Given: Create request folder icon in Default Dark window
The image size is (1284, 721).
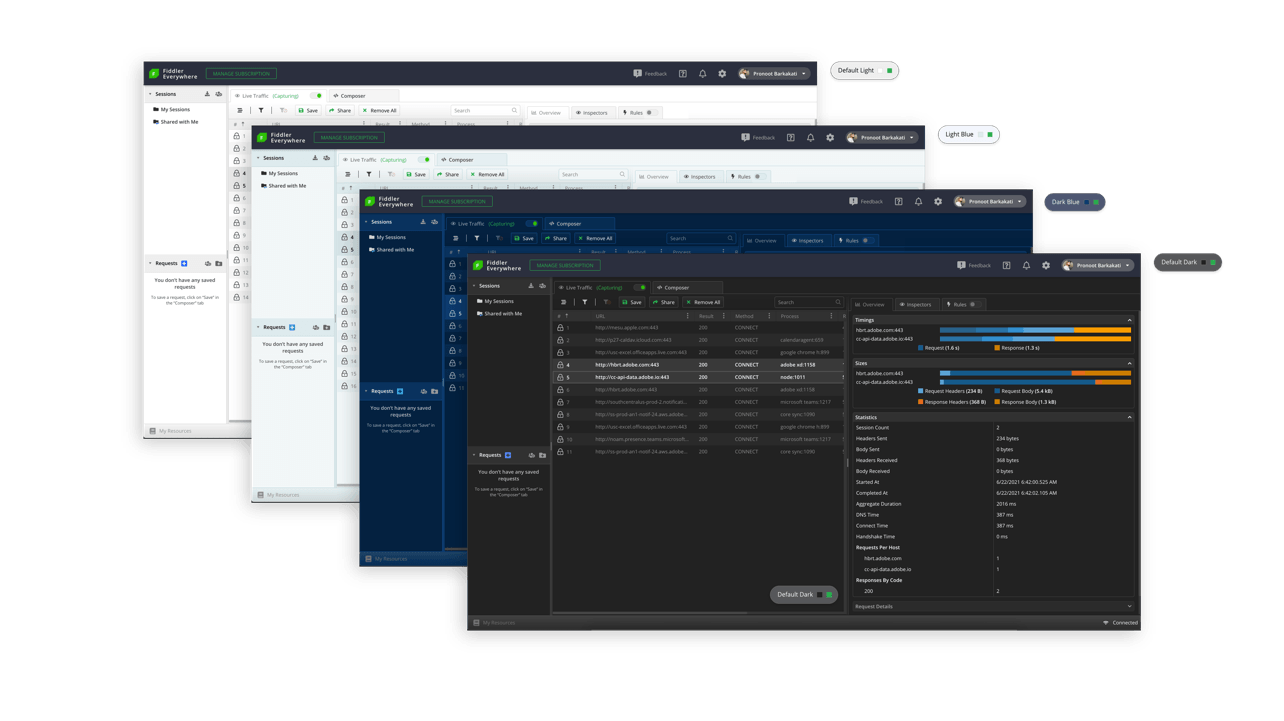Looking at the screenshot, I should pyautogui.click(x=542, y=455).
